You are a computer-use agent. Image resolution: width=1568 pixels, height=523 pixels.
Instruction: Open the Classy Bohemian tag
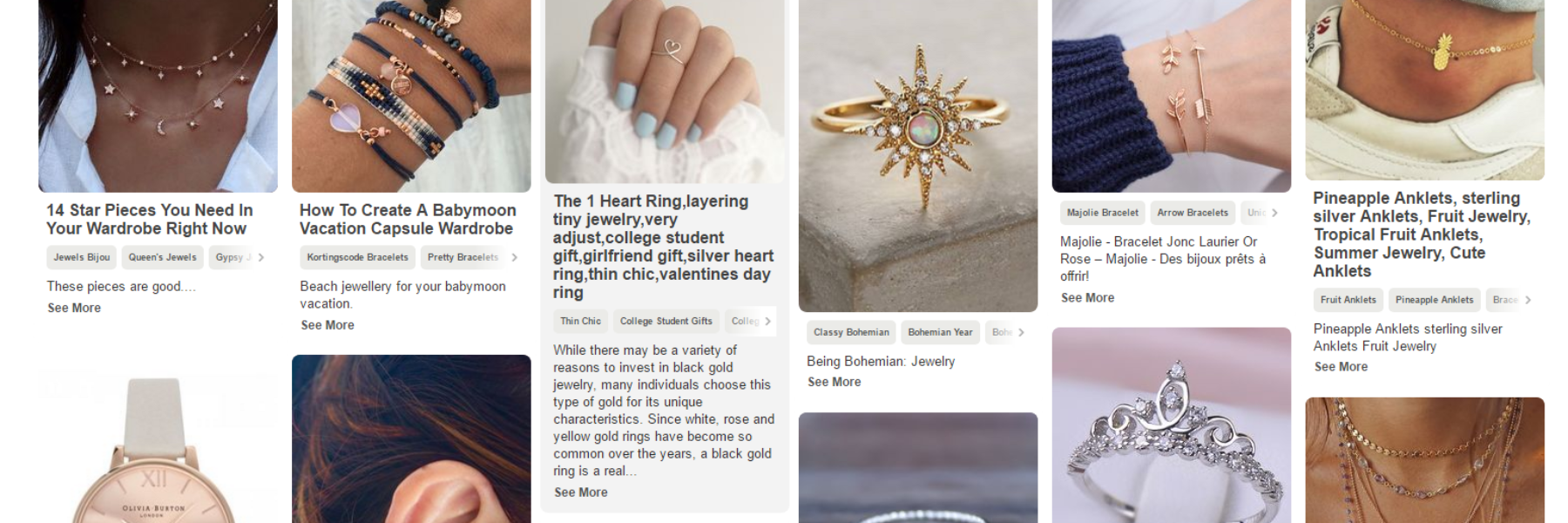click(x=851, y=332)
